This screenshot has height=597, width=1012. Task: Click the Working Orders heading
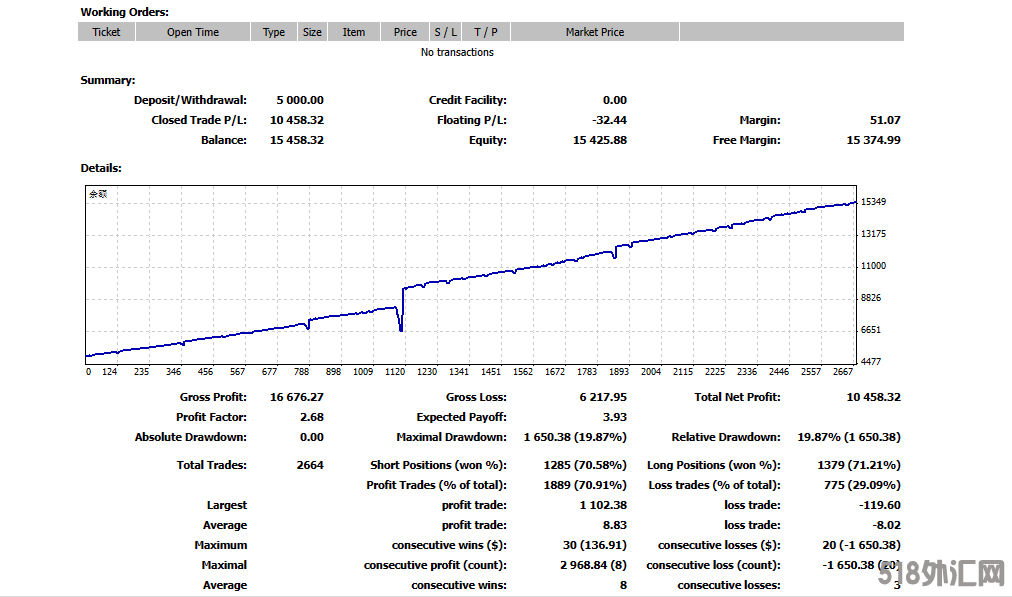(x=125, y=12)
